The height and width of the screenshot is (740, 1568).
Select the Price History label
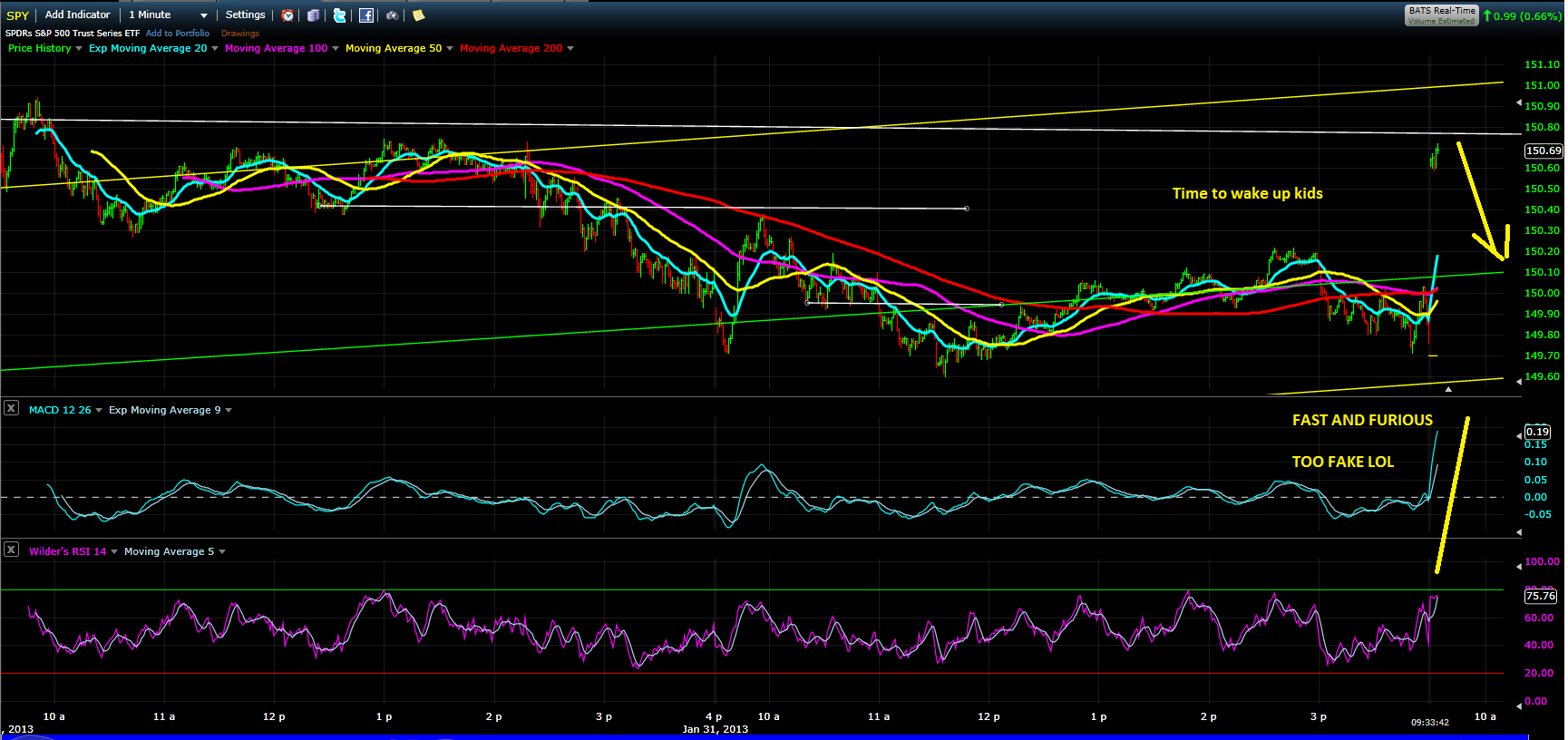pyautogui.click(x=39, y=48)
